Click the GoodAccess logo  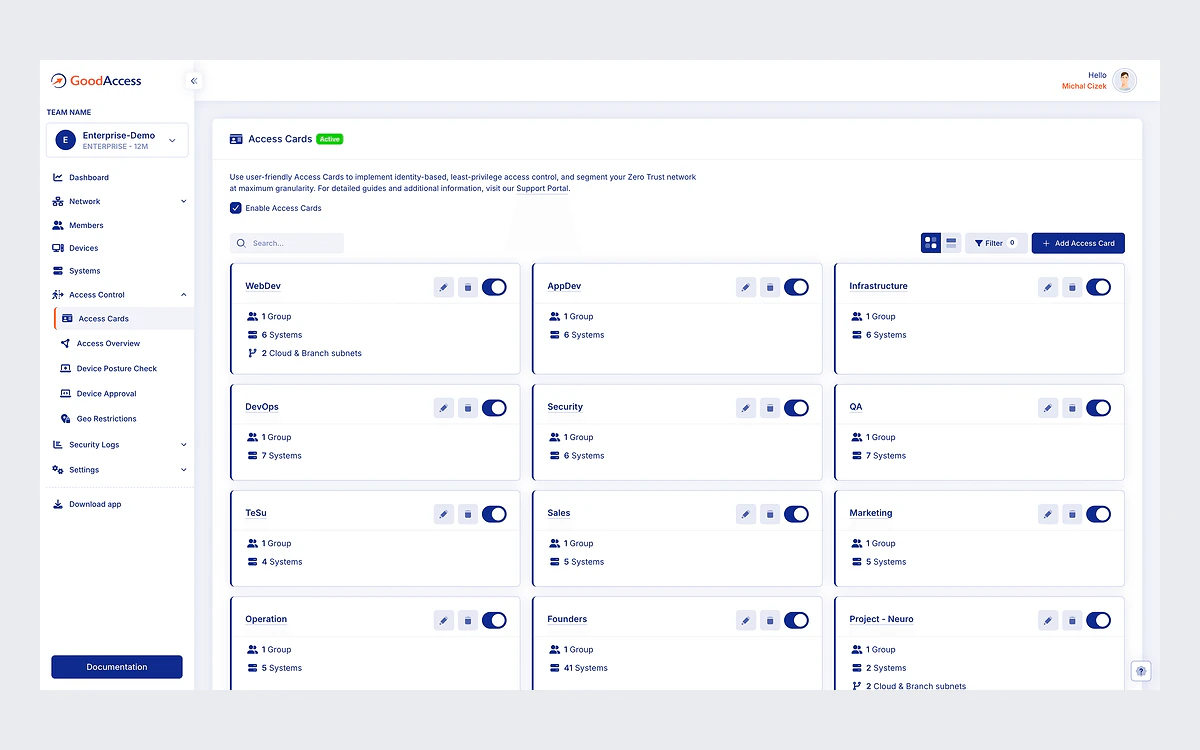97,81
